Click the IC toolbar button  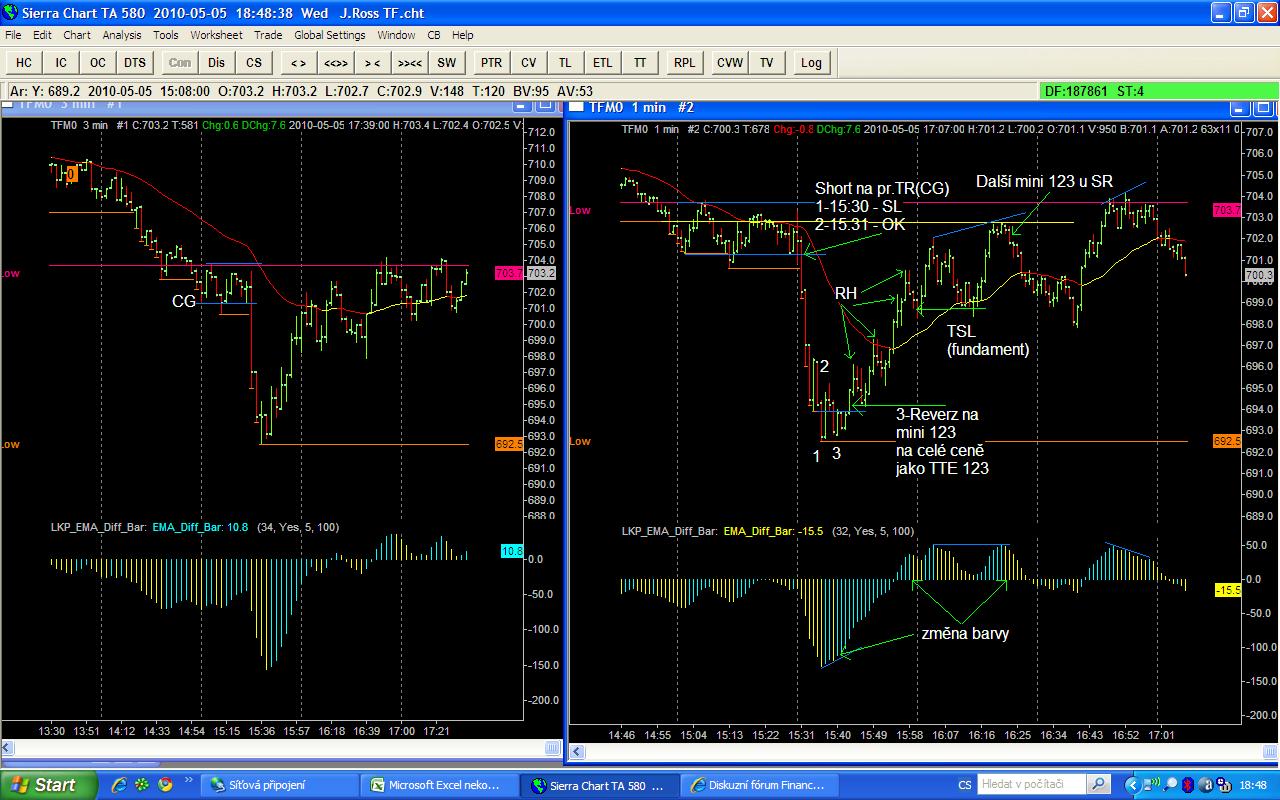tap(61, 62)
